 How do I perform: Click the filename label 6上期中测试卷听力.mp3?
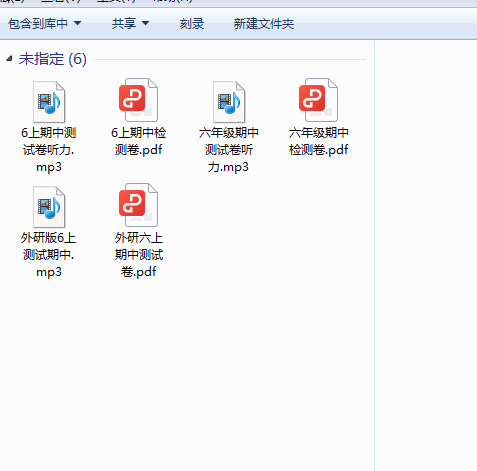point(49,150)
